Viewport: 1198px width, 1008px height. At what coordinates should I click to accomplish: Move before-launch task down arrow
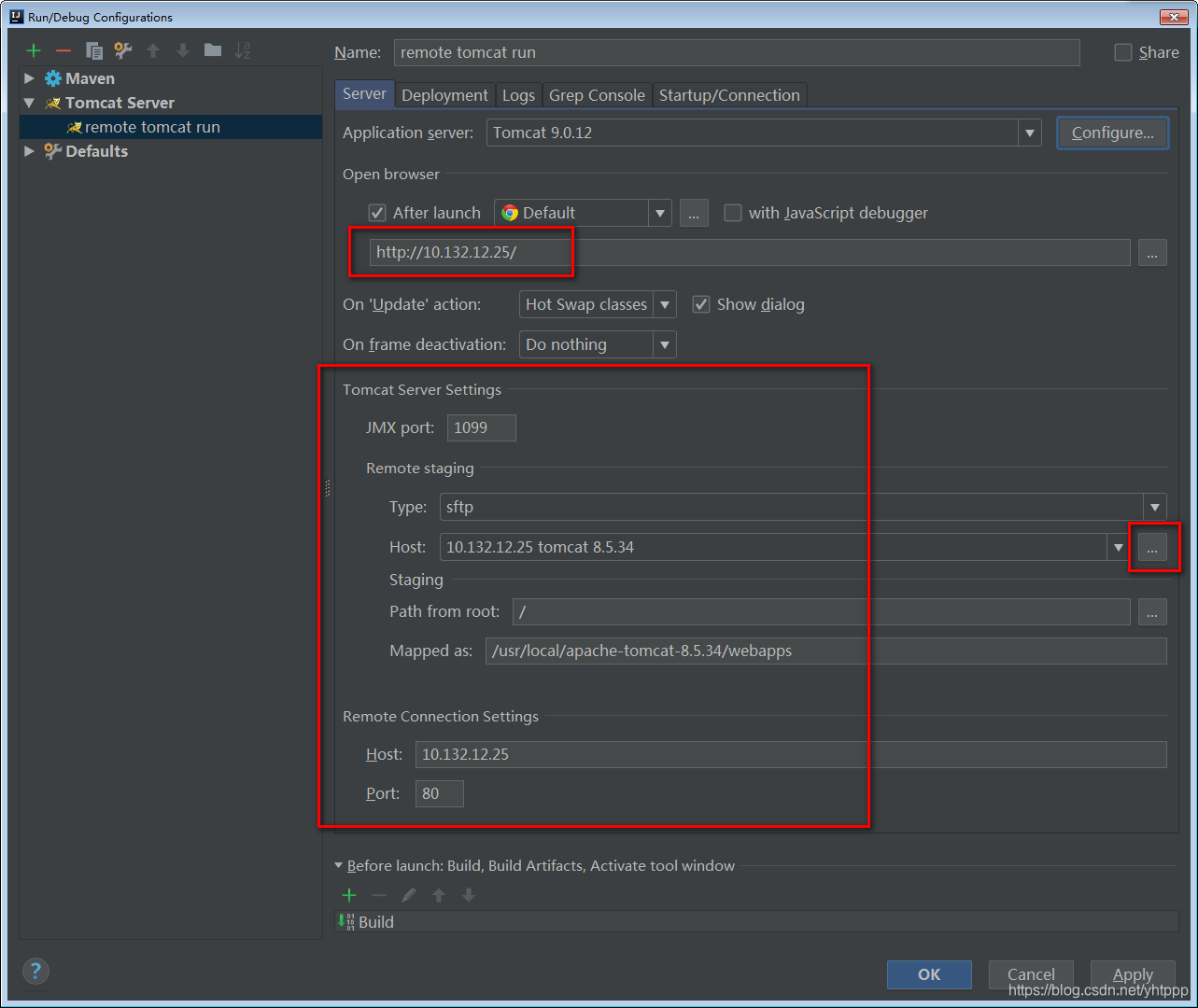click(x=469, y=895)
